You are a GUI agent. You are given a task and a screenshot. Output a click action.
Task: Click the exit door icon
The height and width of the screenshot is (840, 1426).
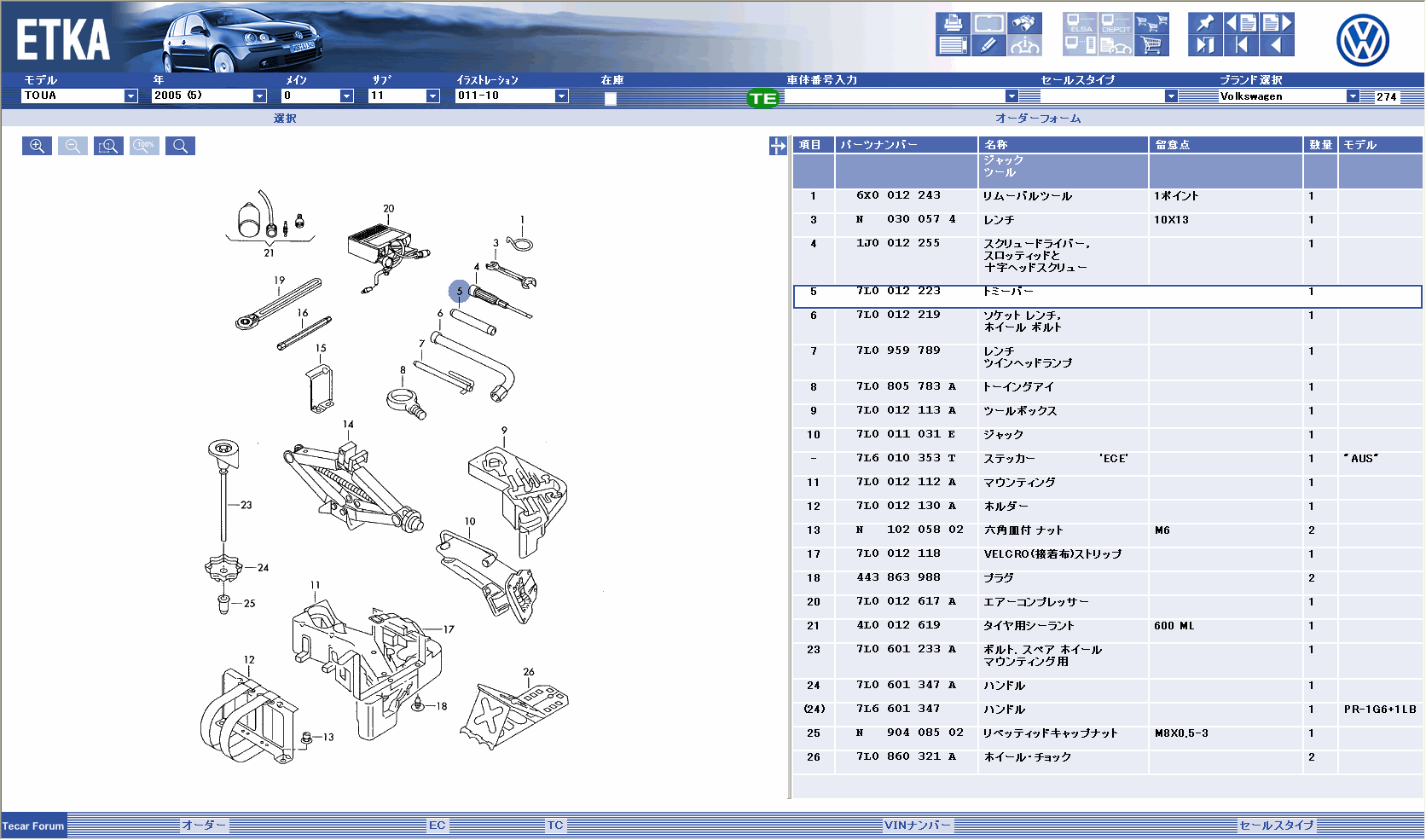click(x=1205, y=45)
